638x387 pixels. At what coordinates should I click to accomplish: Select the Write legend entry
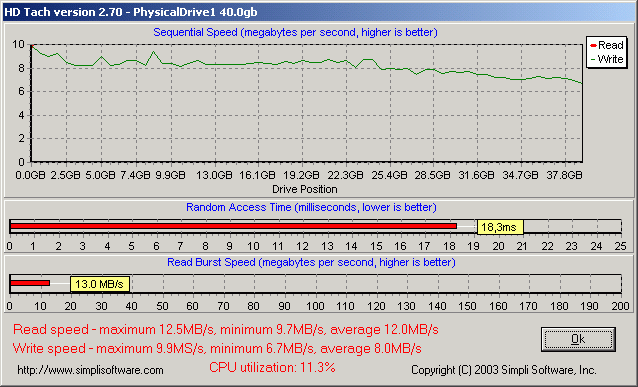[x=607, y=59]
